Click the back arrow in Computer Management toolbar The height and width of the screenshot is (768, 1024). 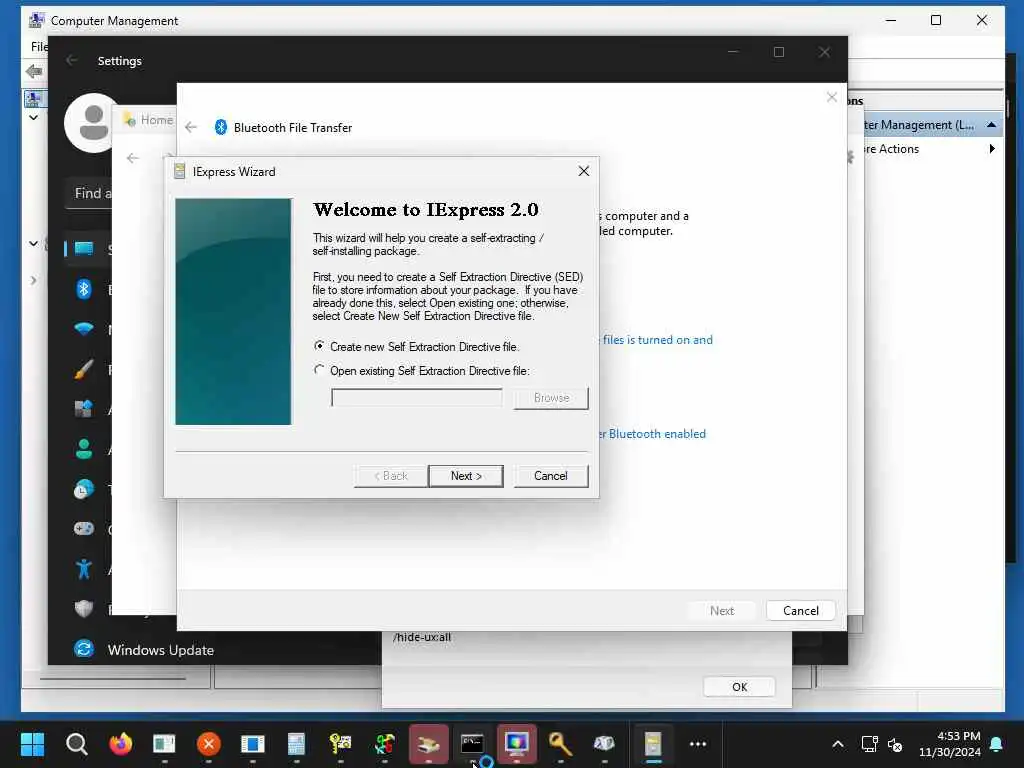34,71
